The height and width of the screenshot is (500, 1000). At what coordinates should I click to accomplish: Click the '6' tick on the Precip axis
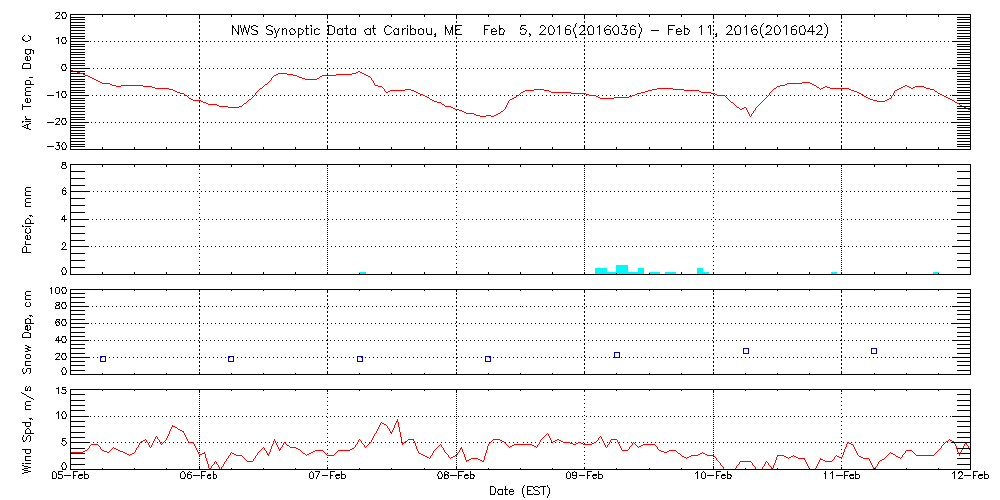point(64,192)
